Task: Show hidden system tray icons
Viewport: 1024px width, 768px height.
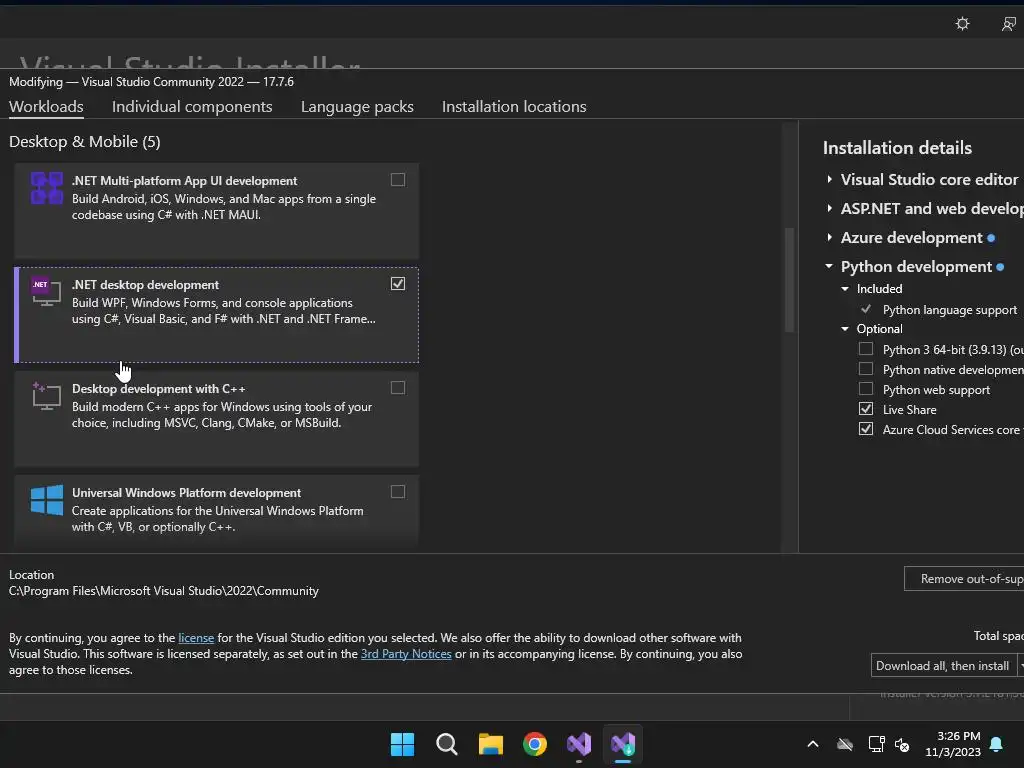Action: click(x=813, y=744)
